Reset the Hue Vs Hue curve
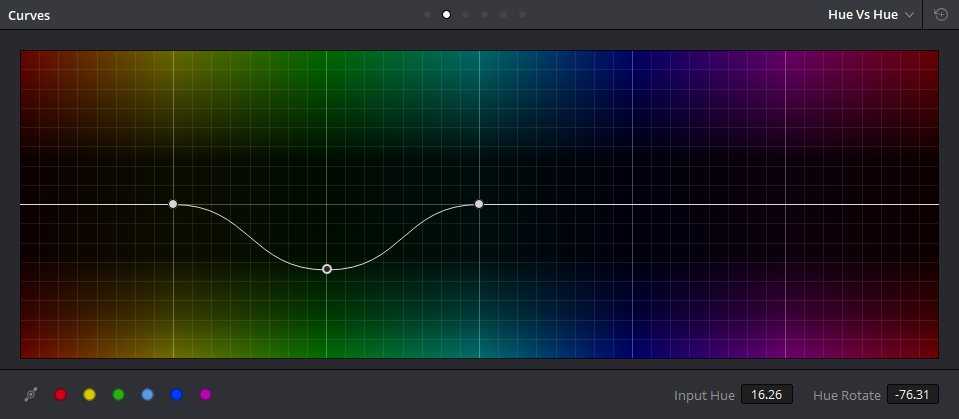Viewport: 959px width, 419px height. [940, 15]
